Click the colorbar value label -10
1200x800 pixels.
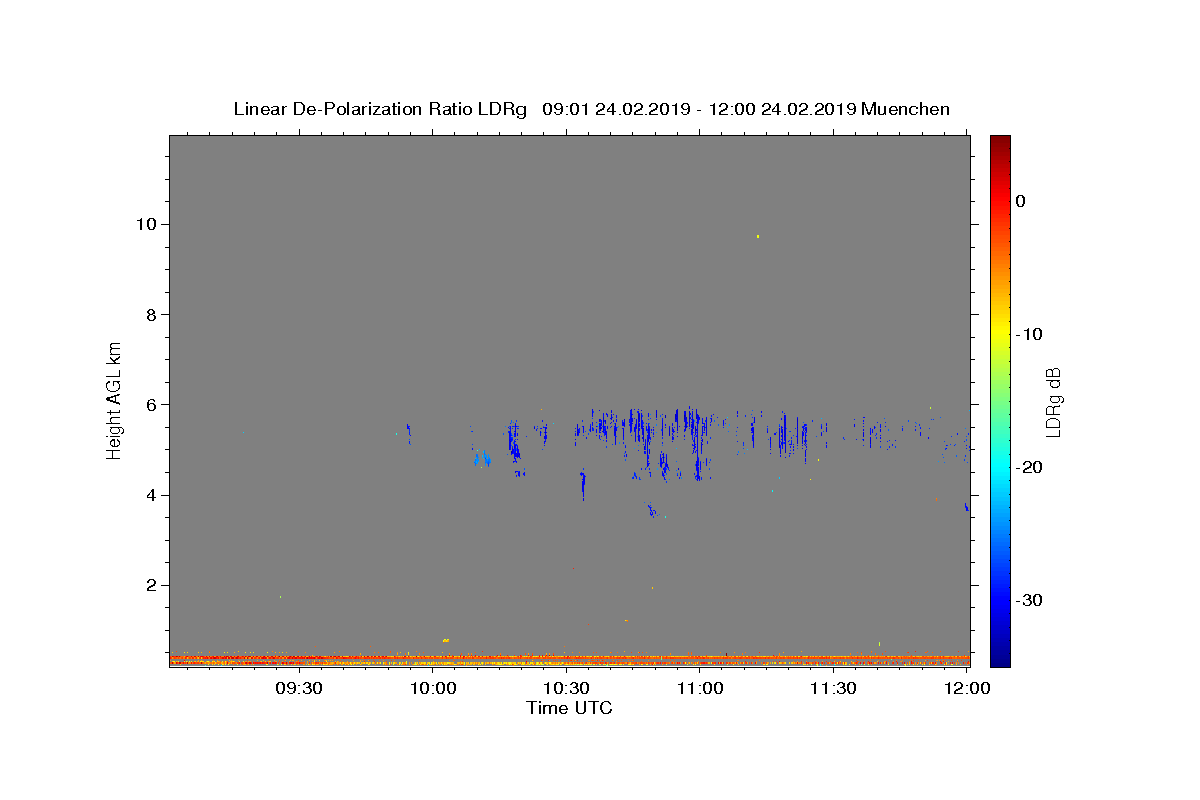[x=1031, y=334]
